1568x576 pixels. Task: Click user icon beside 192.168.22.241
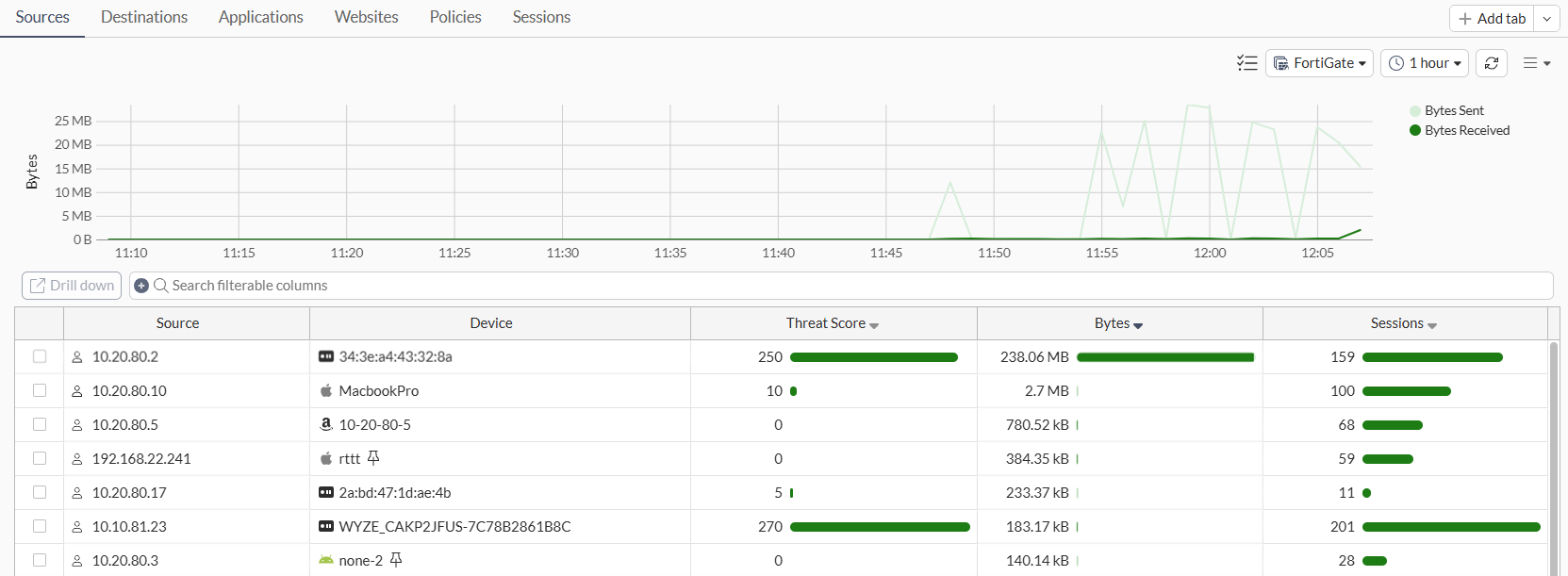click(x=77, y=459)
